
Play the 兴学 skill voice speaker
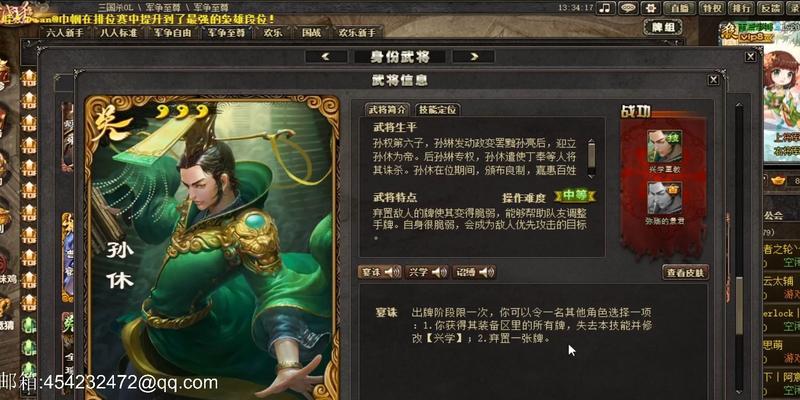click(440, 272)
